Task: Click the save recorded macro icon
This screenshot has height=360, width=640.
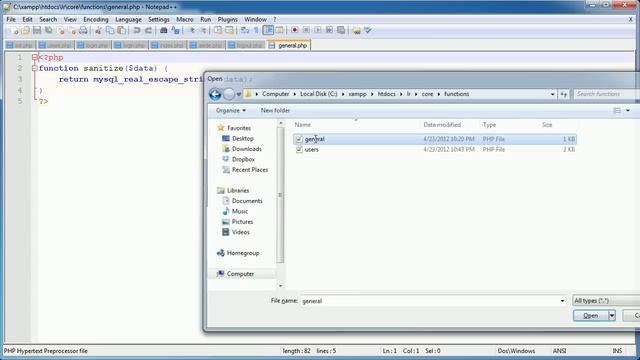Action: pyautogui.click(x=341, y=30)
